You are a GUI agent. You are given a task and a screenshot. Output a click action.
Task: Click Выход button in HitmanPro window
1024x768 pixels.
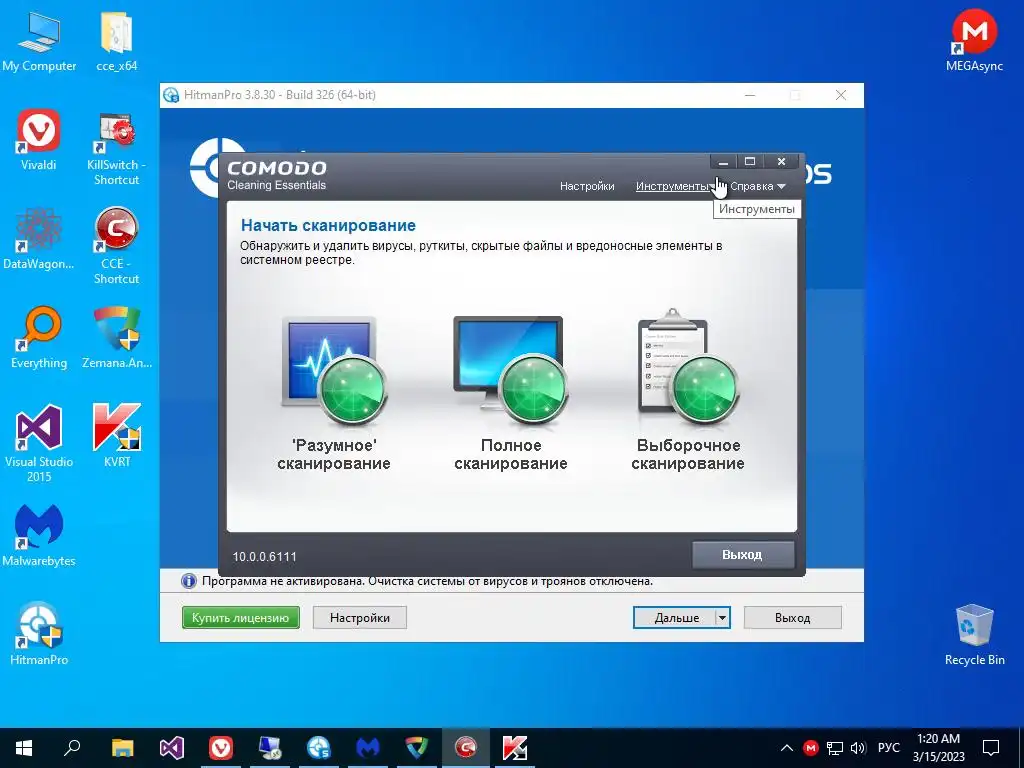pos(793,618)
